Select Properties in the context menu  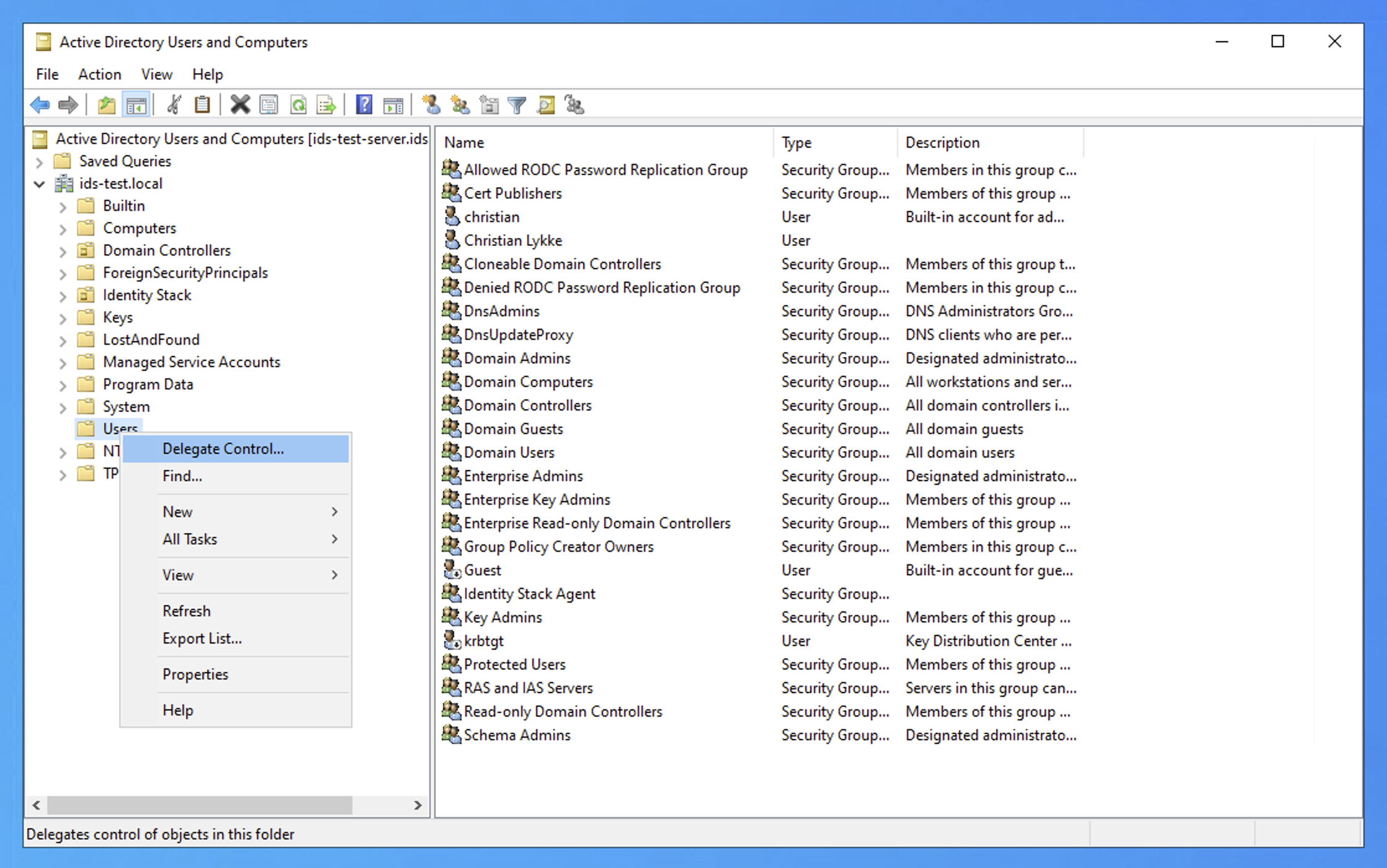coord(236,674)
